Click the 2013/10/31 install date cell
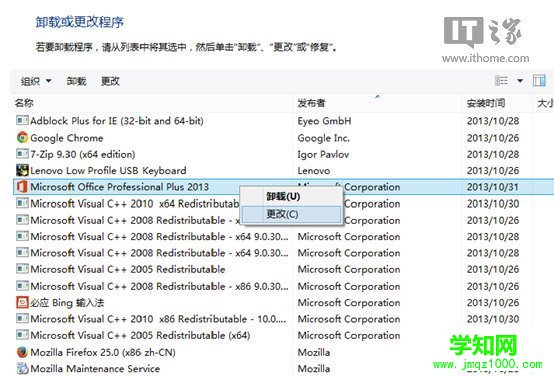The image size is (554, 376). point(493,187)
